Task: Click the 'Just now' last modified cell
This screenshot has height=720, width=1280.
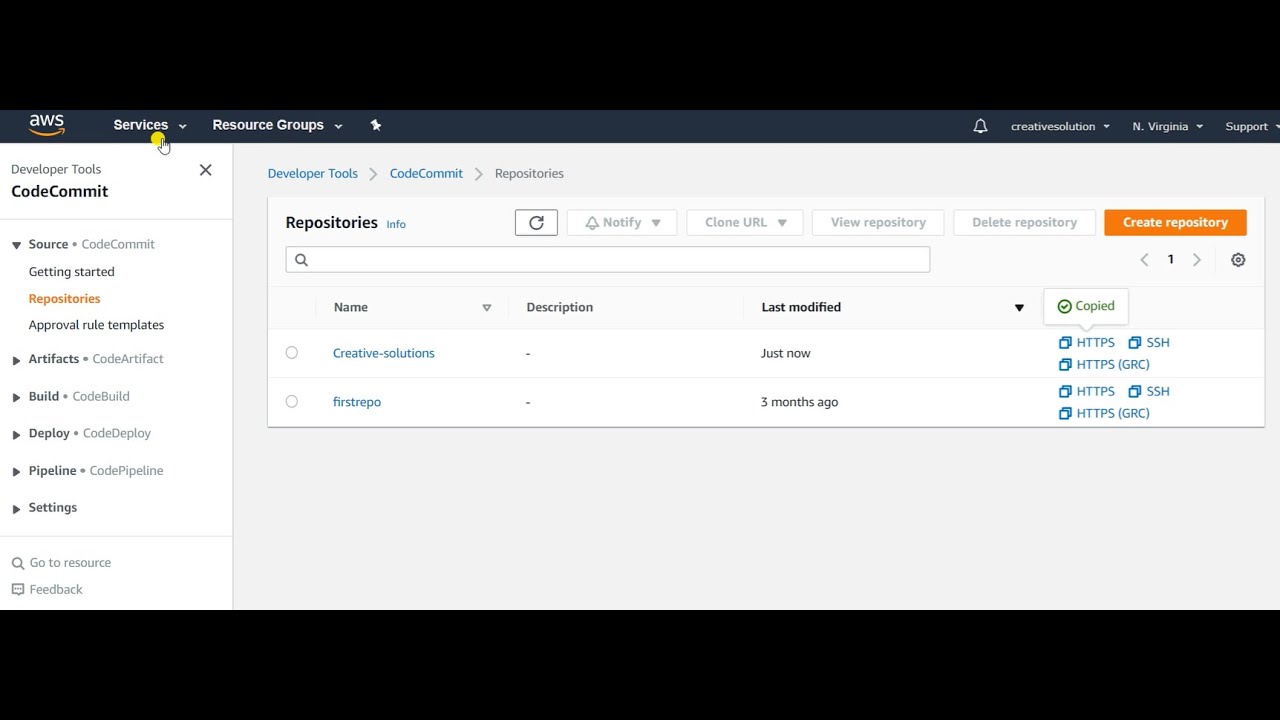Action: pyautogui.click(x=786, y=353)
